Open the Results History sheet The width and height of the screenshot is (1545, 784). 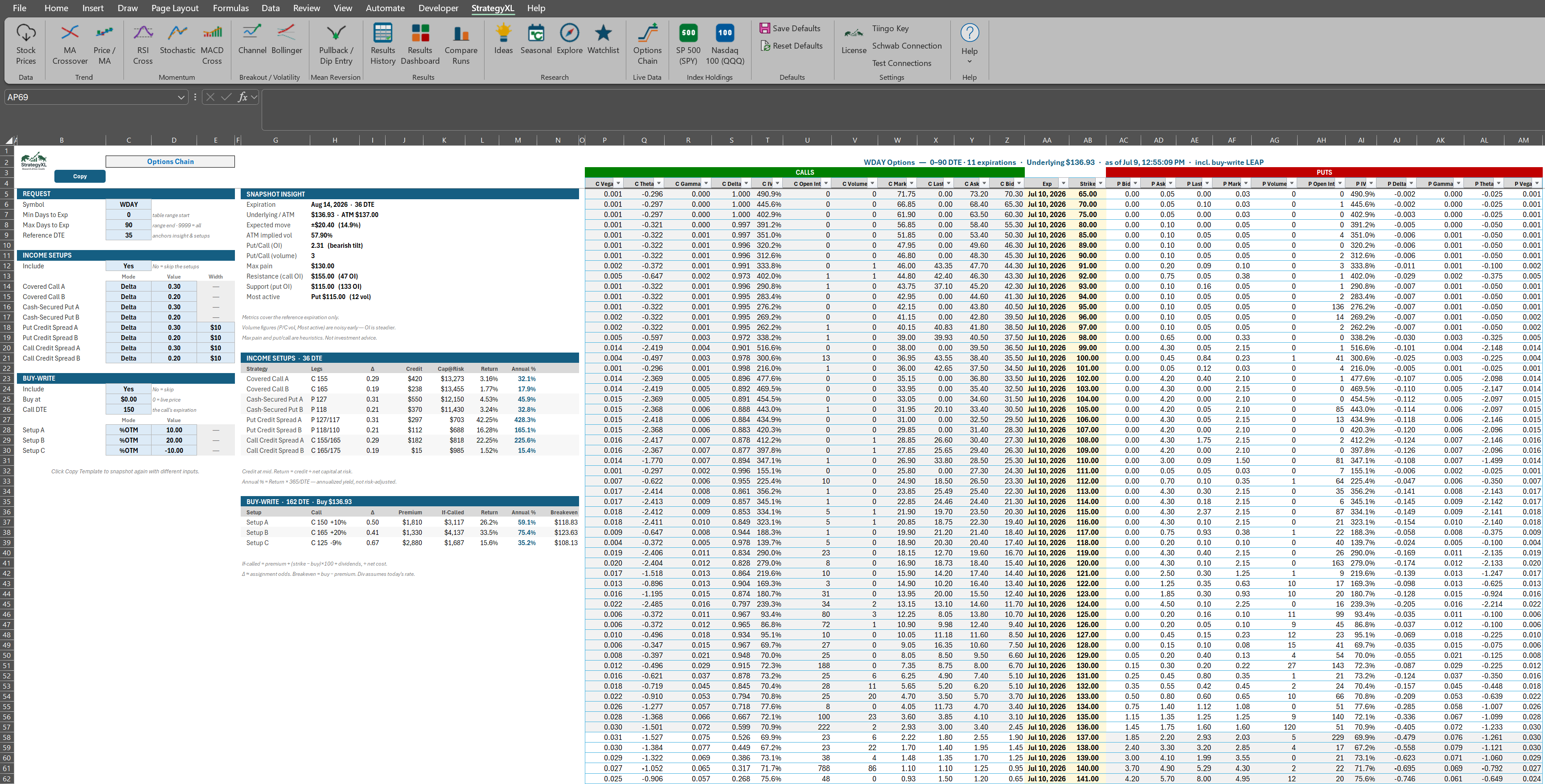(x=382, y=44)
